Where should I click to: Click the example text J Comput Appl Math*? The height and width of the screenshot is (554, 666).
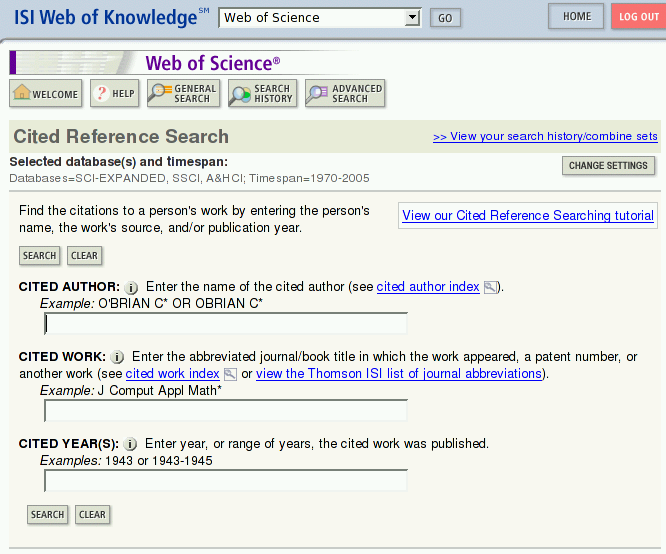point(160,390)
